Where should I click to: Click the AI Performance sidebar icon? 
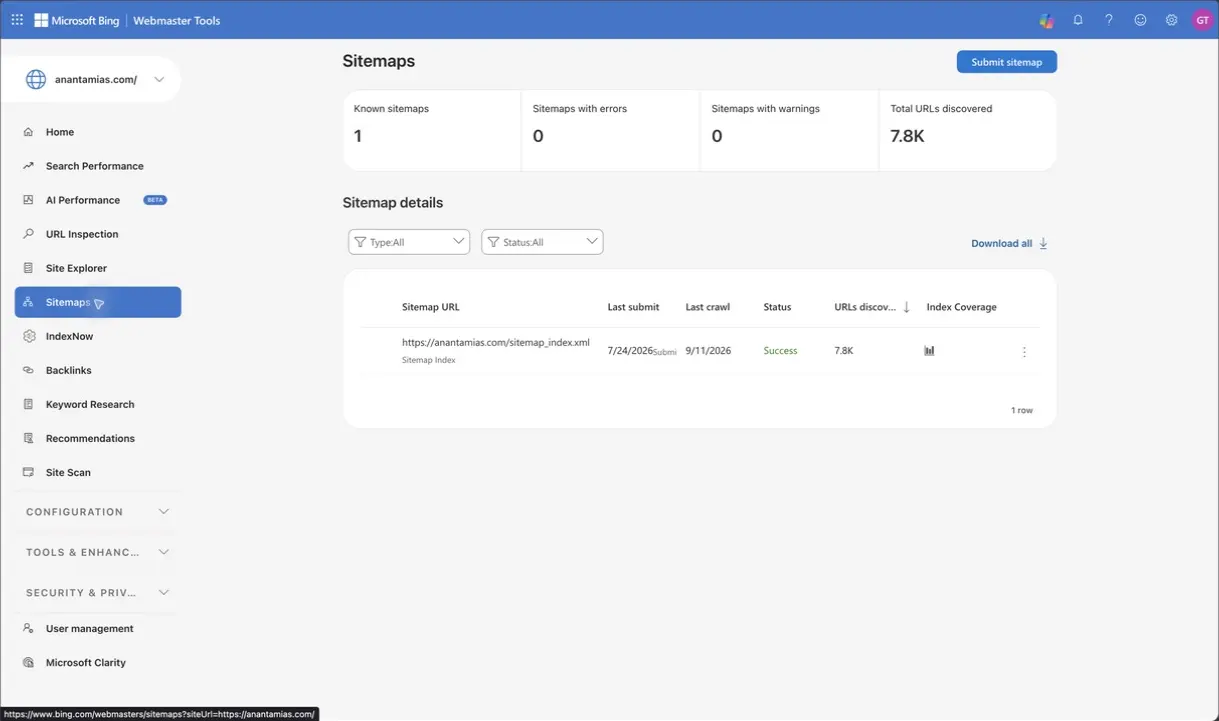click(28, 200)
